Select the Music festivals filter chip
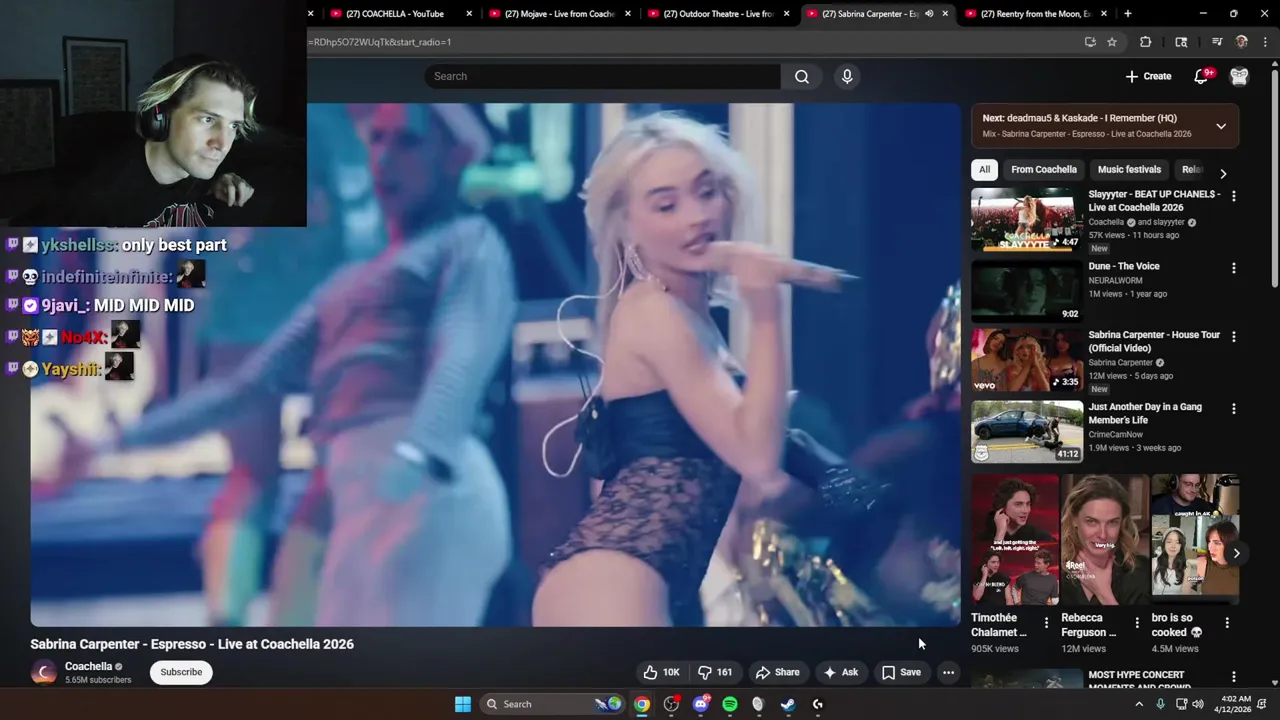This screenshot has width=1280, height=720. [1129, 170]
